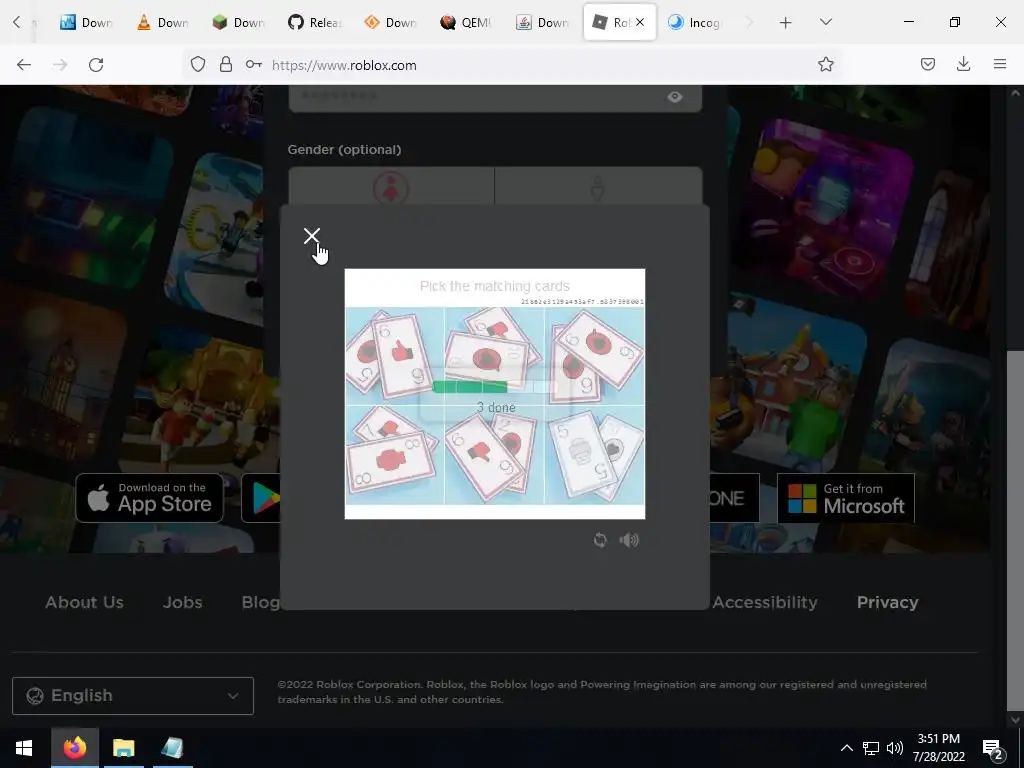Expand the English language dropdown
1024x768 pixels.
point(133,696)
